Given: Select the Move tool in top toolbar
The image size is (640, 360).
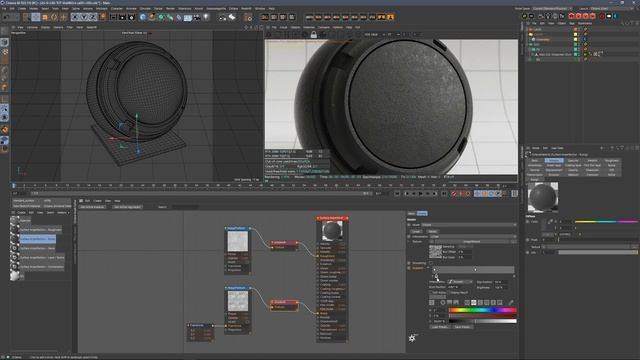Looking at the screenshot, I should click(x=36, y=17).
